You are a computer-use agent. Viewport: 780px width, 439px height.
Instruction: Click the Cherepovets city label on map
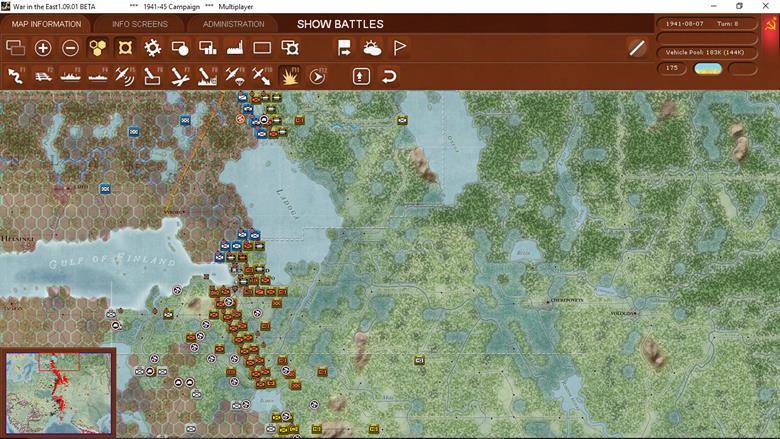[x=566, y=300]
